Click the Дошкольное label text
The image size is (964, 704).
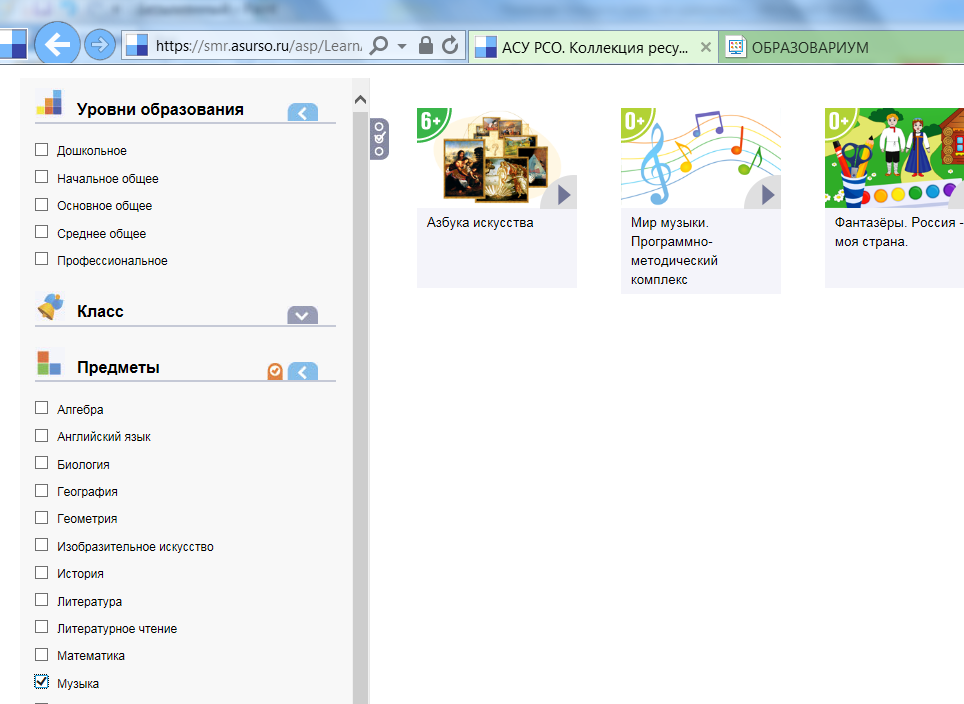pyautogui.click(x=92, y=151)
